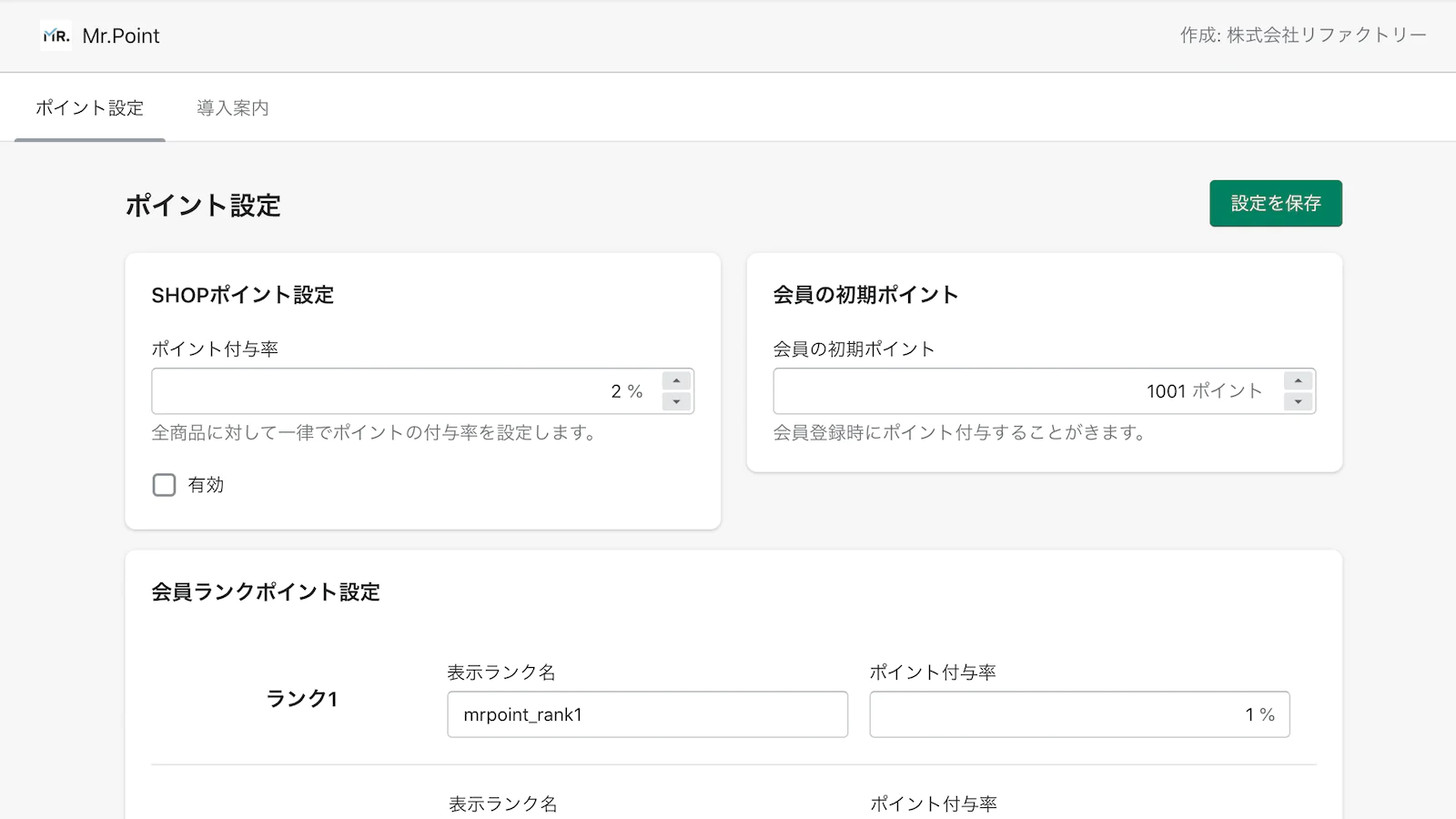1456x819 pixels.
Task: Click the 有効 label text beside the checkbox
Action: 206,485
